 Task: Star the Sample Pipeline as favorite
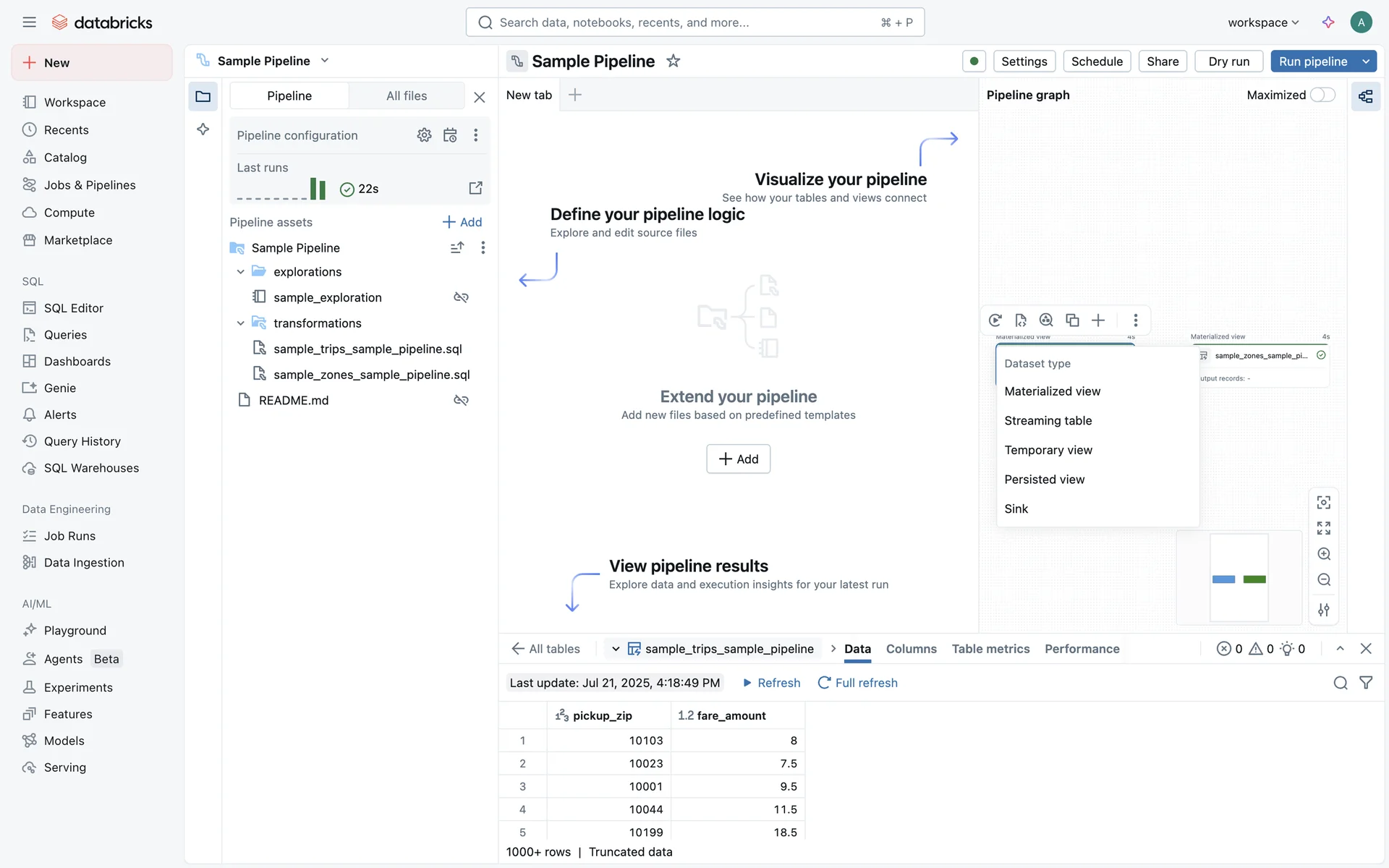tap(674, 61)
